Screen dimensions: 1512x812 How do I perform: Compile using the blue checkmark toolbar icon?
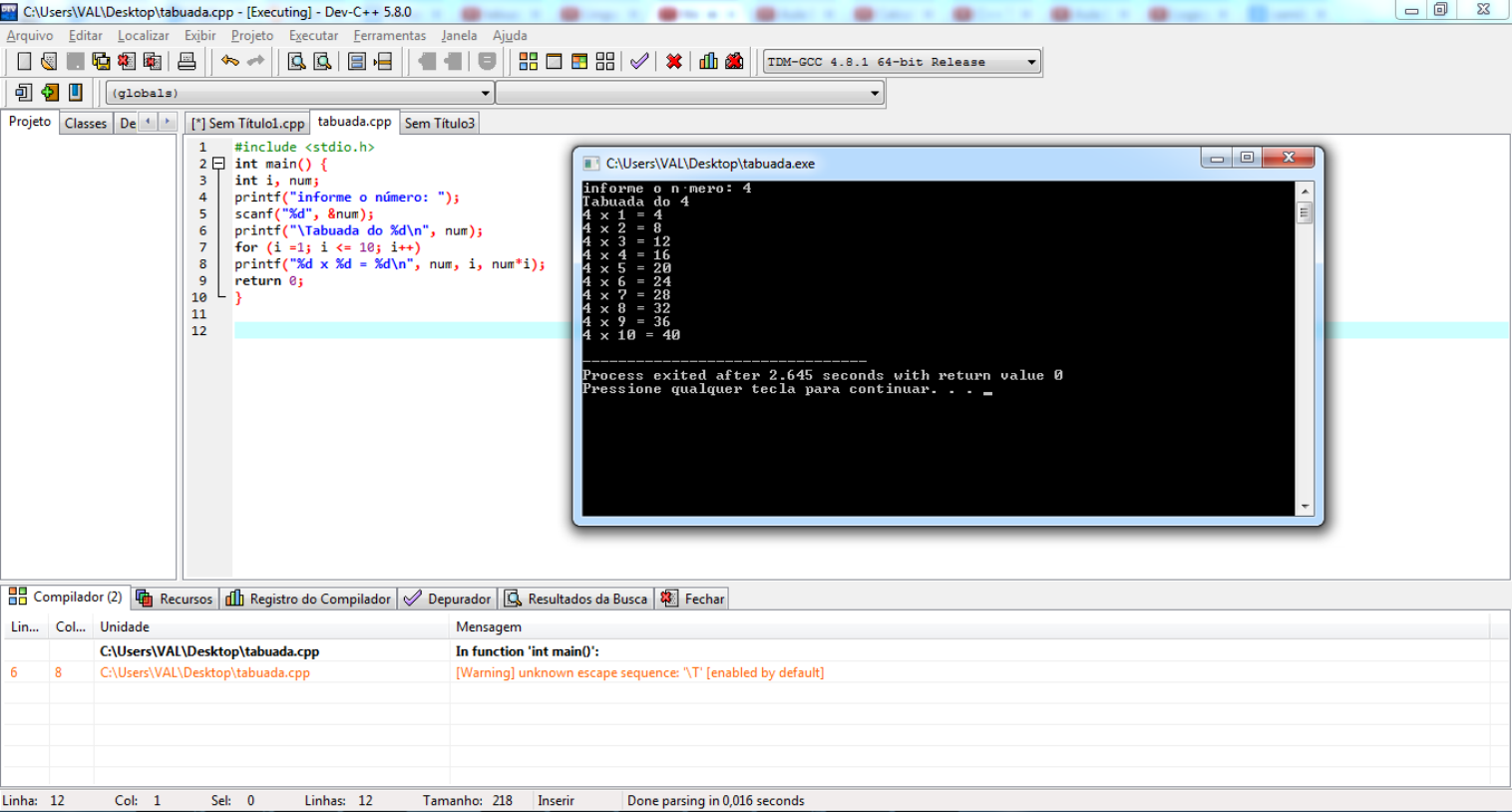pos(637,61)
